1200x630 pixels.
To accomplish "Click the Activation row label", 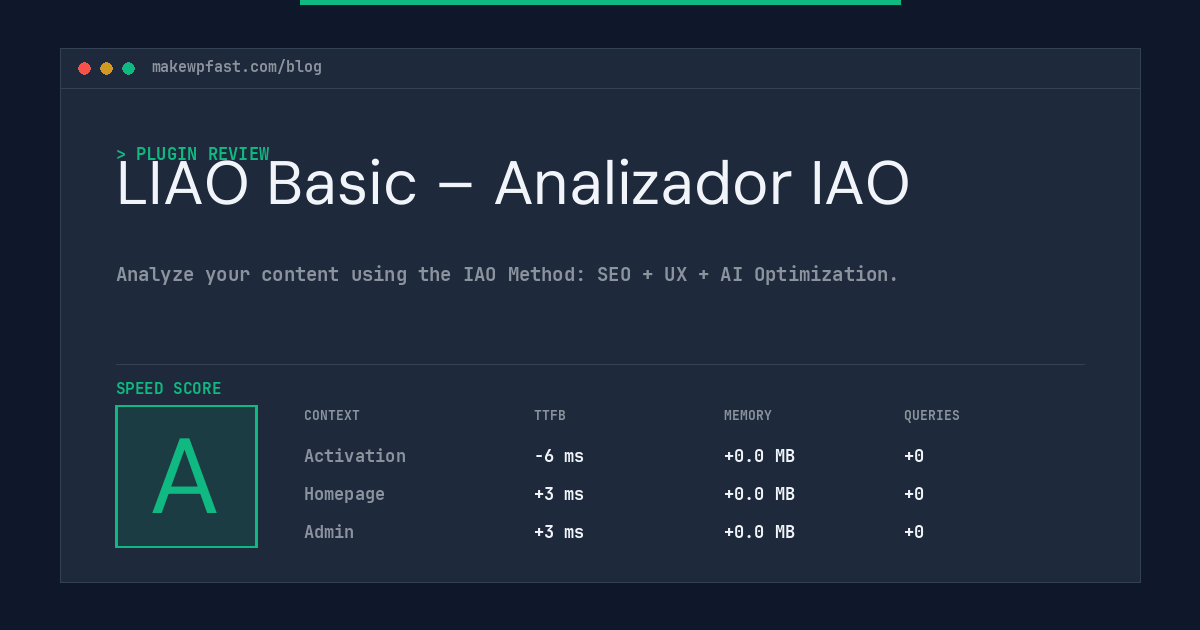I will point(355,456).
